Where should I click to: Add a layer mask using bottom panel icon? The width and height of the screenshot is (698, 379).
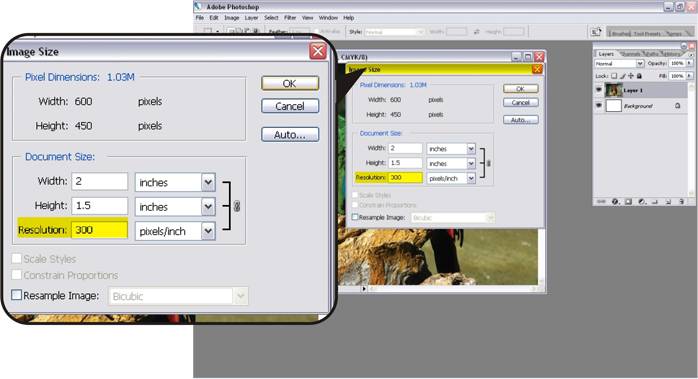(x=628, y=201)
